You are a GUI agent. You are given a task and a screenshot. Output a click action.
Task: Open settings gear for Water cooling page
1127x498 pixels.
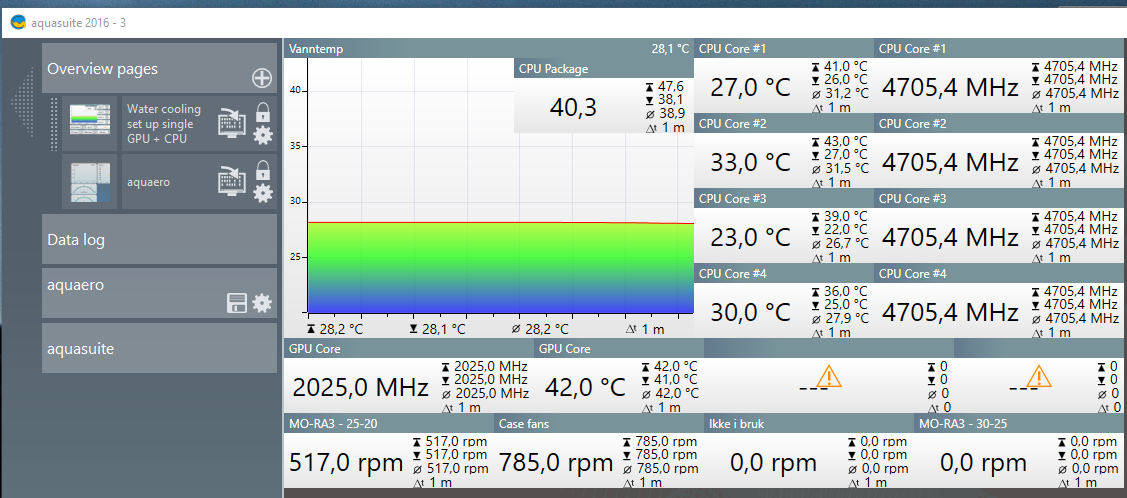263,135
